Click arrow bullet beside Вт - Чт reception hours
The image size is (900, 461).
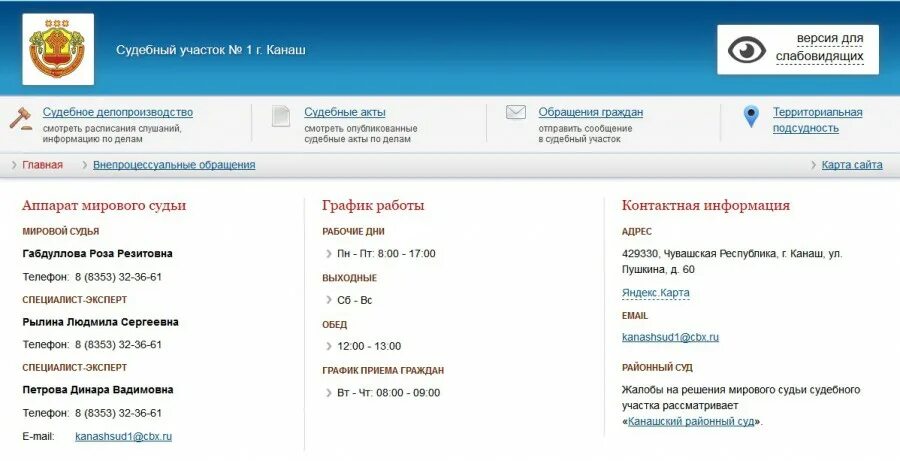(x=329, y=393)
